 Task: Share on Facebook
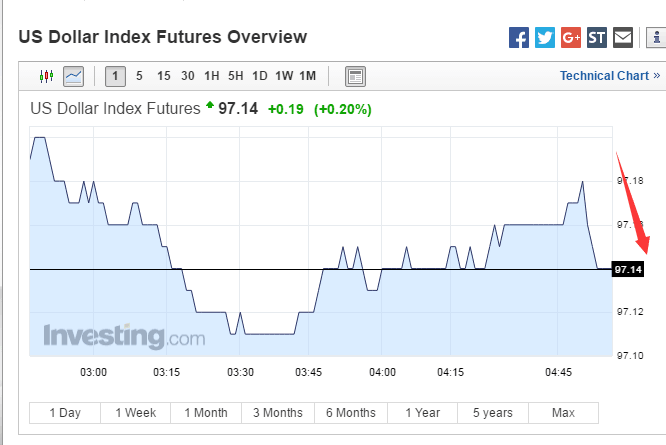coord(519,38)
